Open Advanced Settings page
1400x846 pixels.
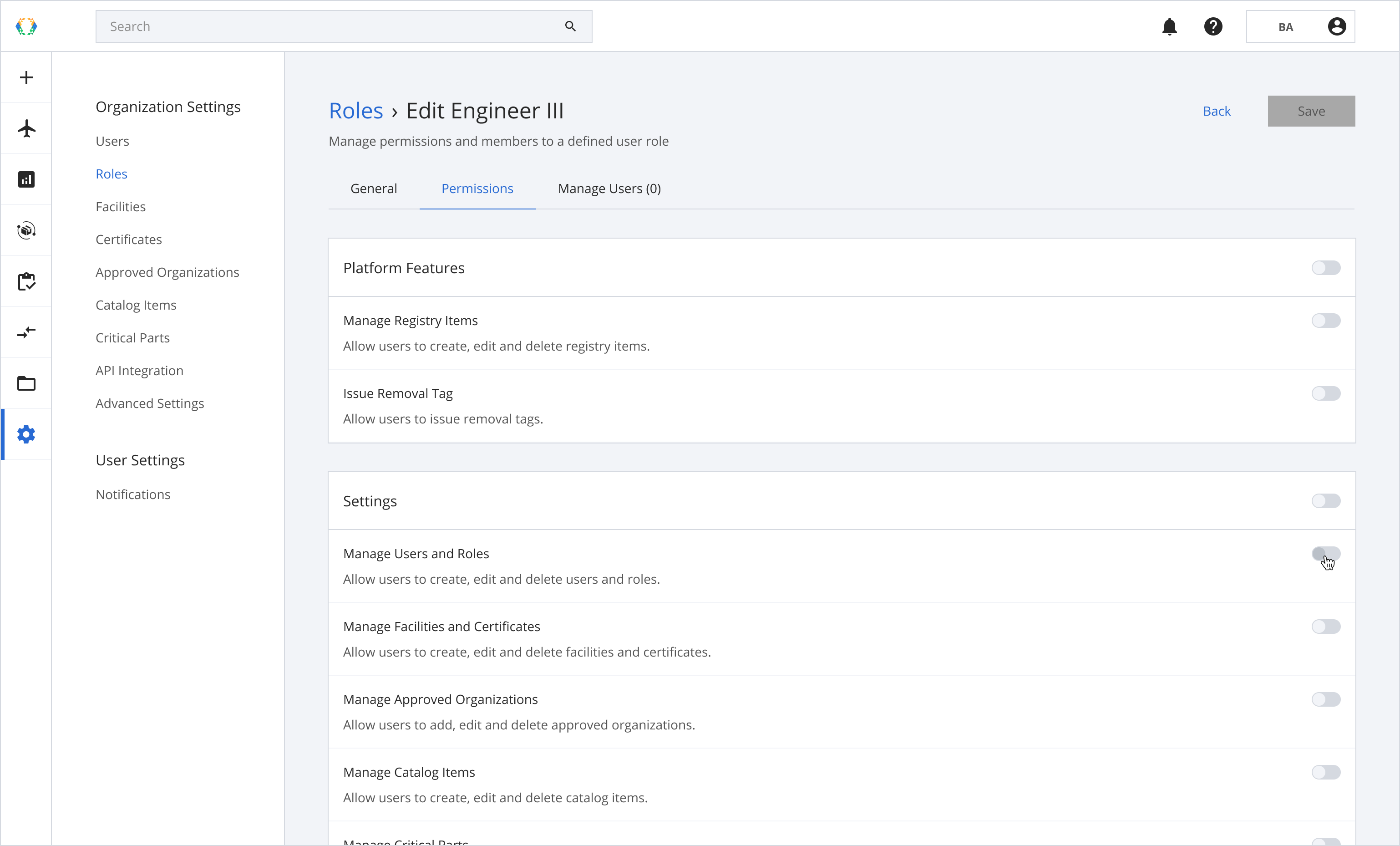pos(149,404)
